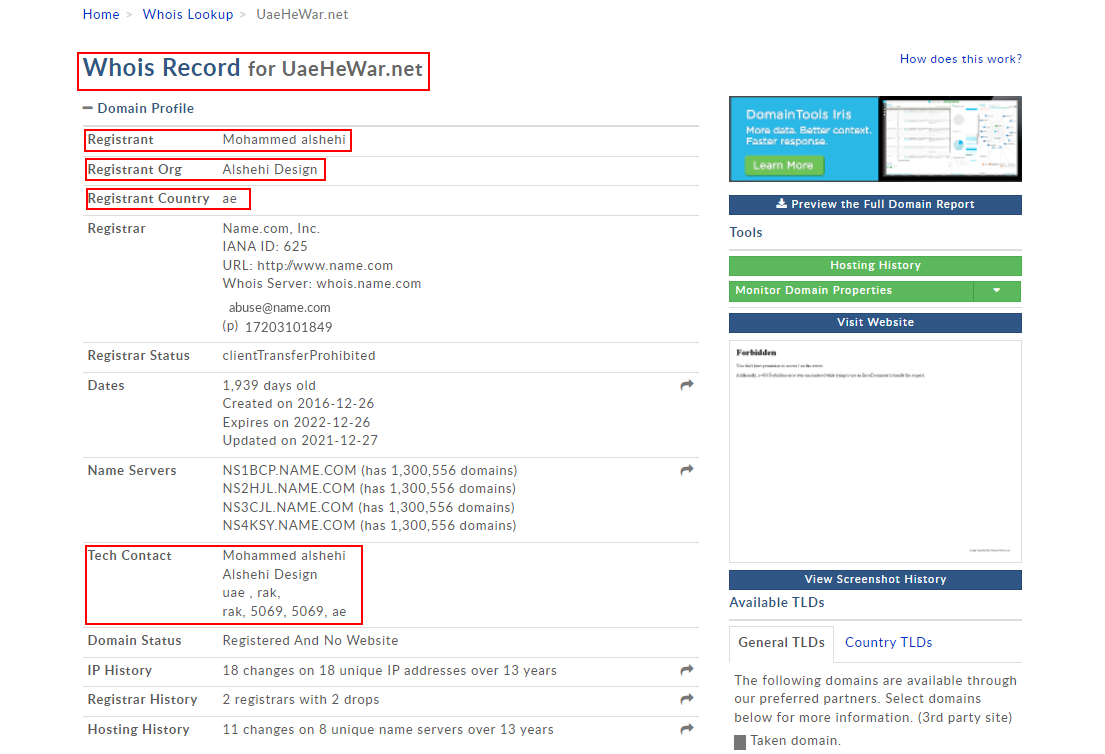This screenshot has width=1105, height=754.
Task: Open the Dates share arrow icon
Action: [x=686, y=385]
